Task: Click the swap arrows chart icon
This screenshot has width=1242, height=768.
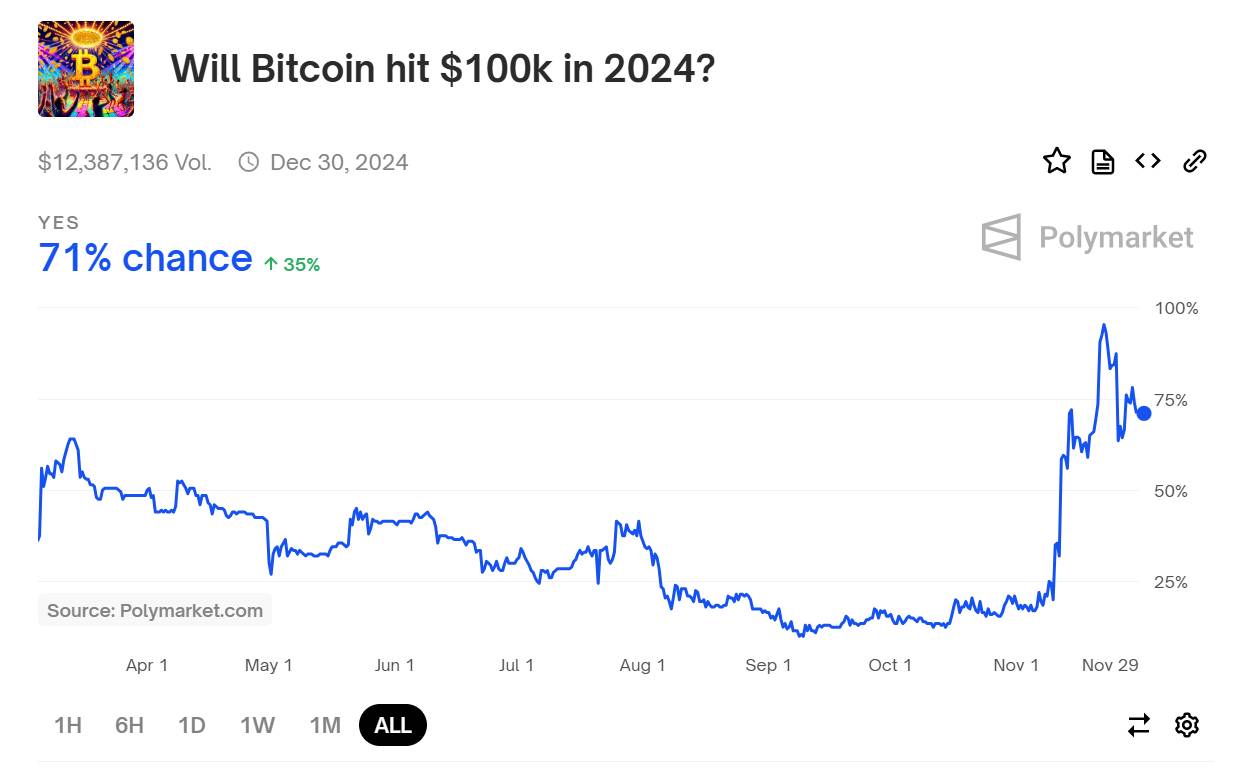Action: coord(1139,725)
